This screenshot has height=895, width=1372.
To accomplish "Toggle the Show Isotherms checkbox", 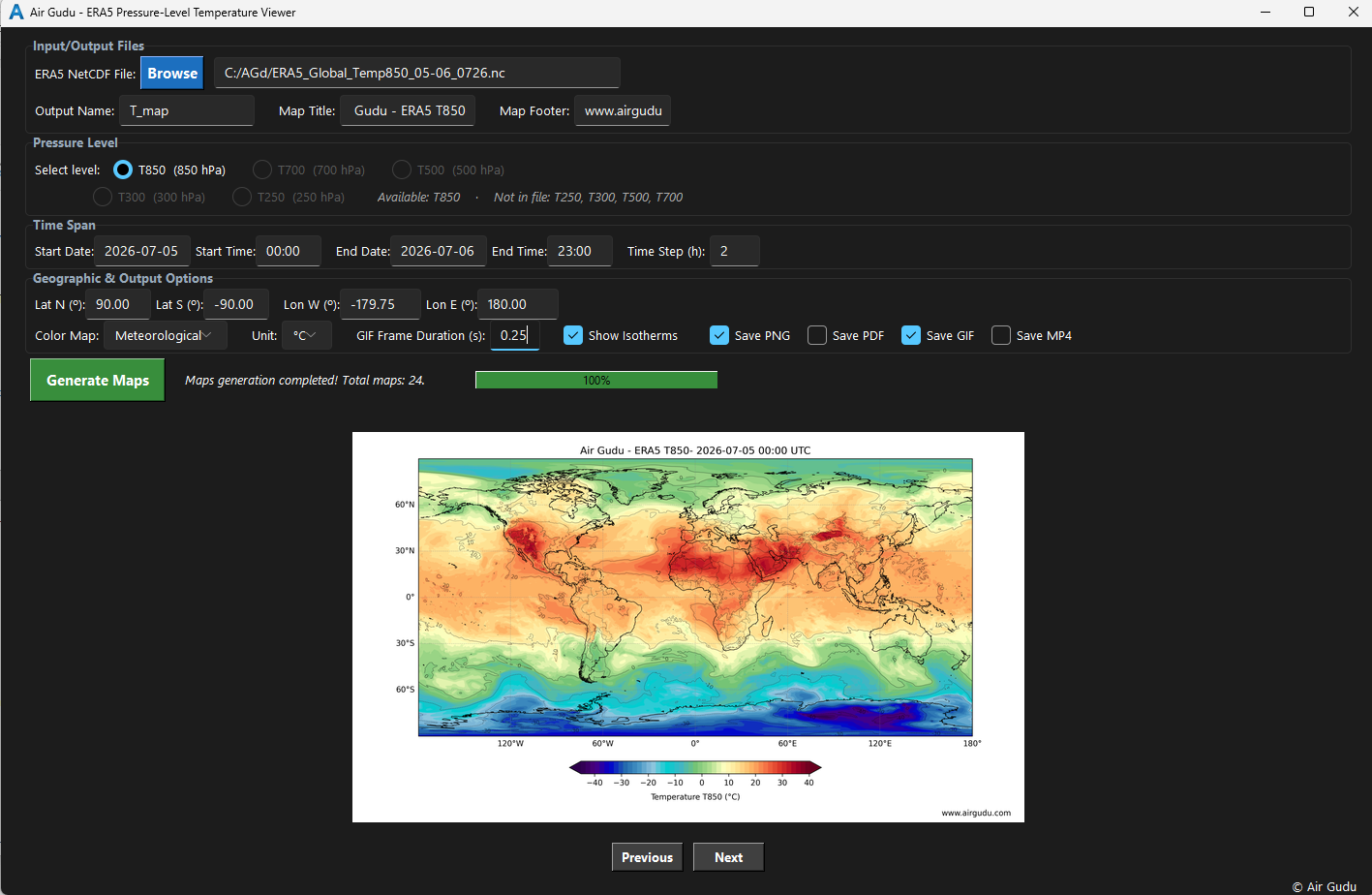I will [573, 335].
